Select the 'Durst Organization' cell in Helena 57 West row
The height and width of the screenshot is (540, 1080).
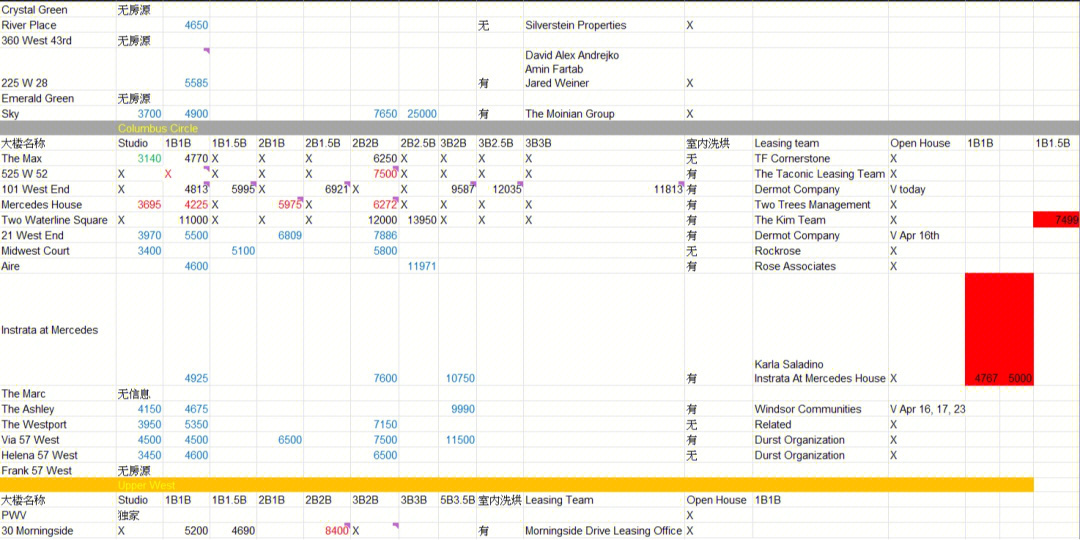[x=799, y=455]
